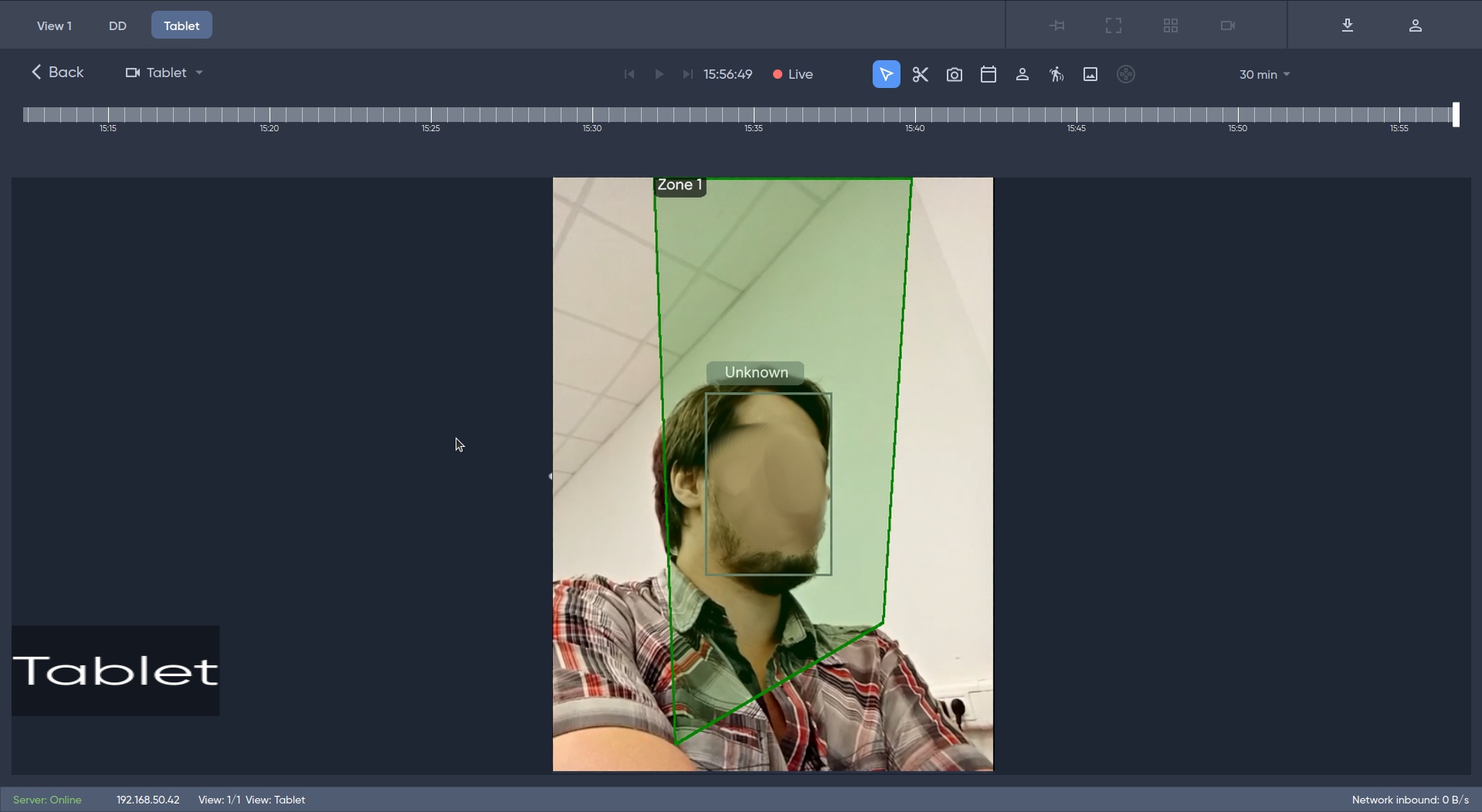Screen dimensions: 1482x812
Task: Click the walking person motion icon
Action: [x=1056, y=74]
